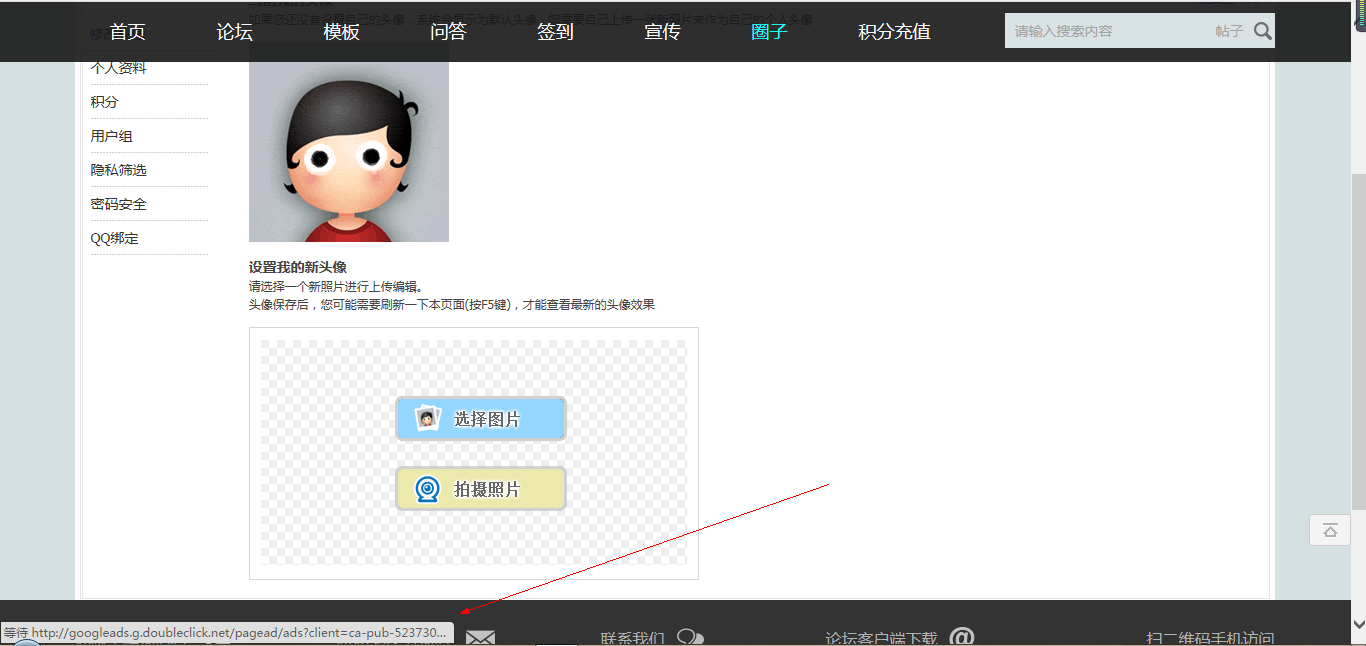Click the search magnifier icon

click(1262, 30)
